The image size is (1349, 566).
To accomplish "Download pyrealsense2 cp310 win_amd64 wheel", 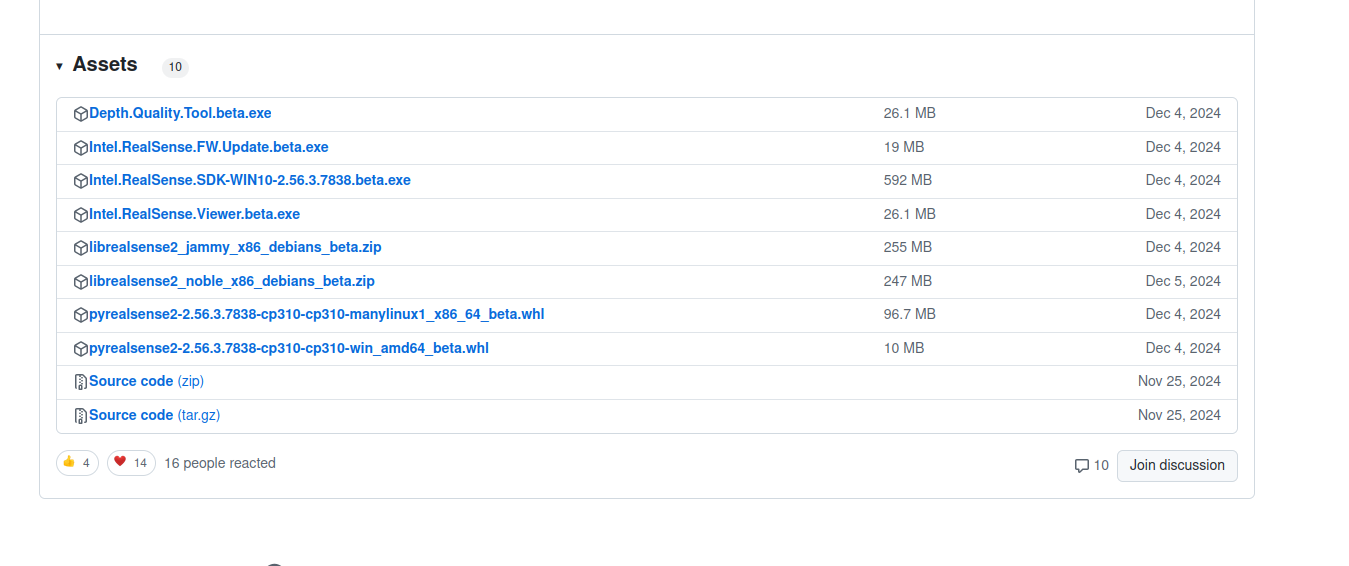I will (x=289, y=348).
